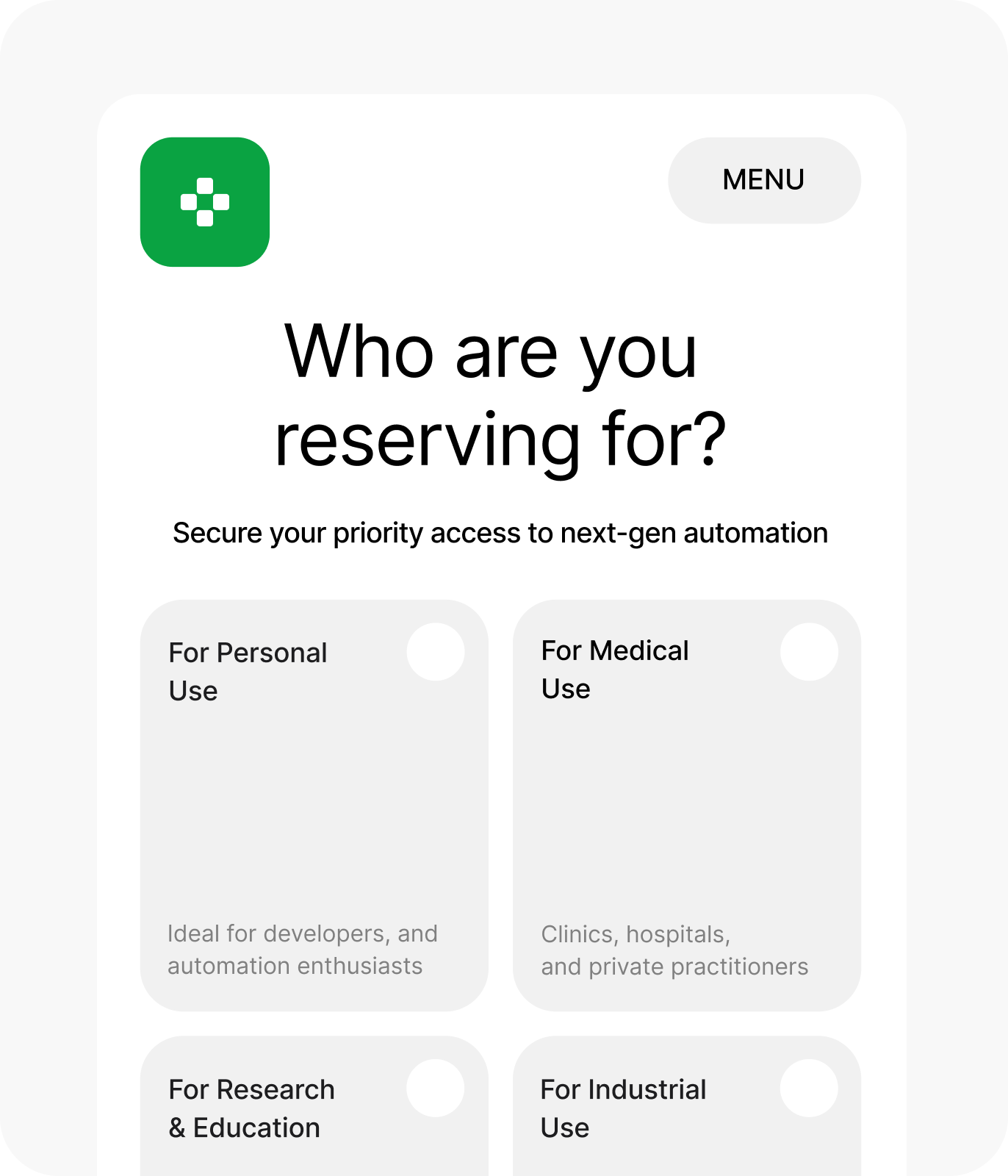1008x1176 pixels.
Task: Click the For Research & Education card title
Action: 251,1108
